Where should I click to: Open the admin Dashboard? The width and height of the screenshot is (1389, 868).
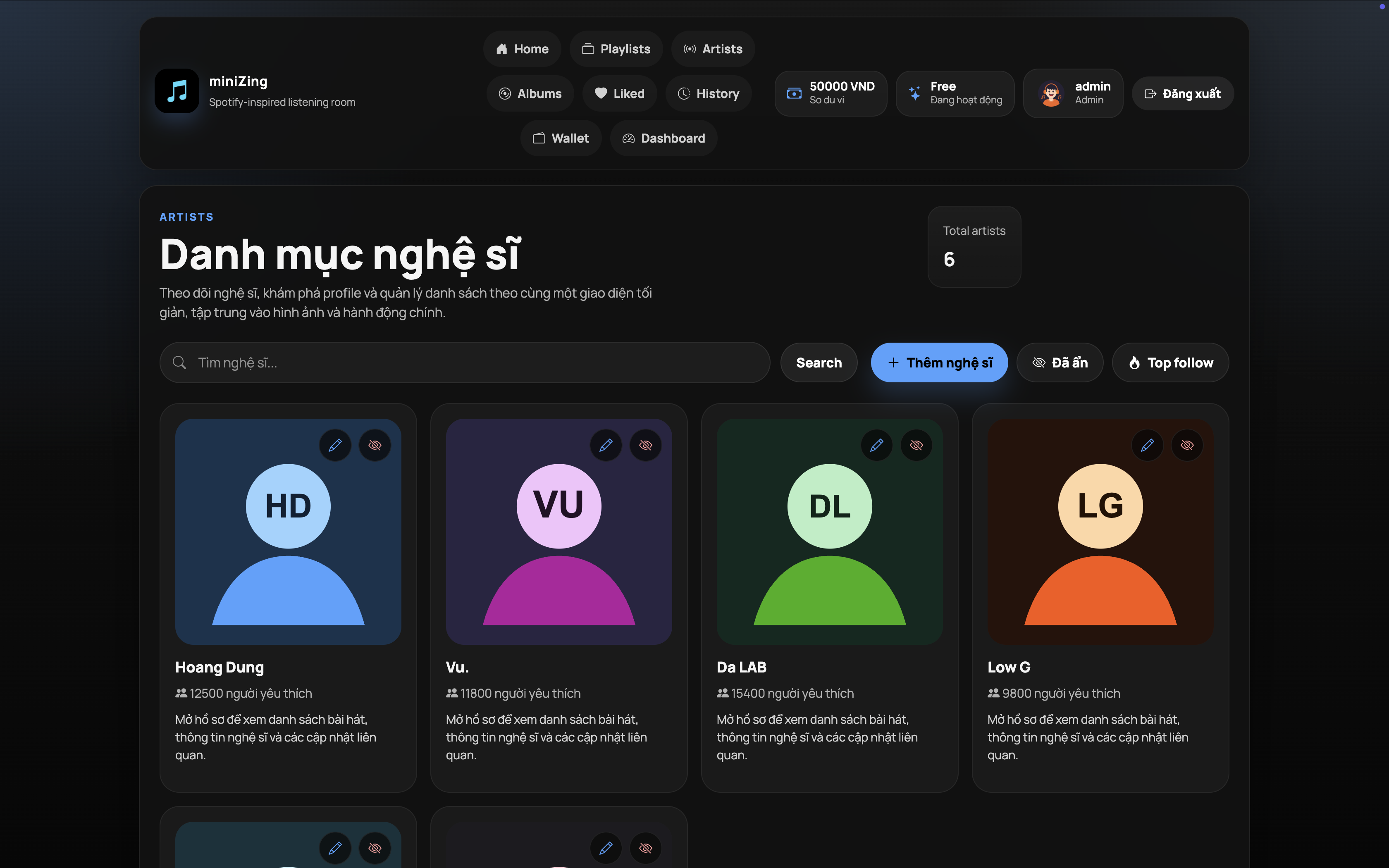[x=663, y=138]
